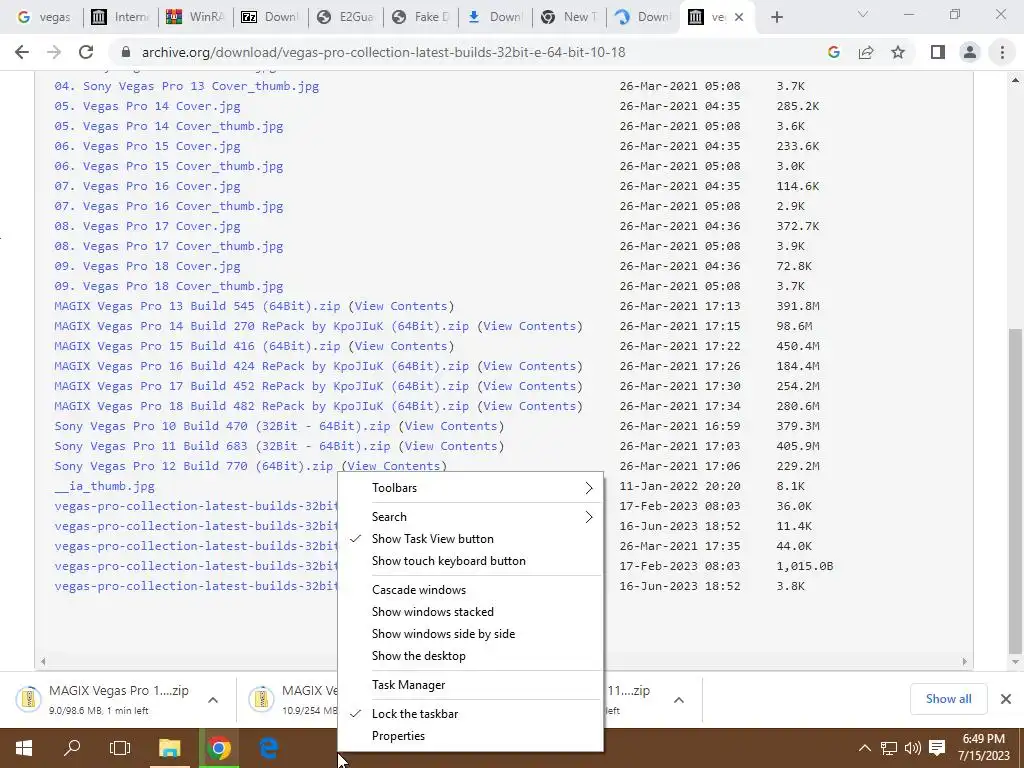The width and height of the screenshot is (1024, 768).
Task: Open taskbar Properties
Action: [470, 736]
